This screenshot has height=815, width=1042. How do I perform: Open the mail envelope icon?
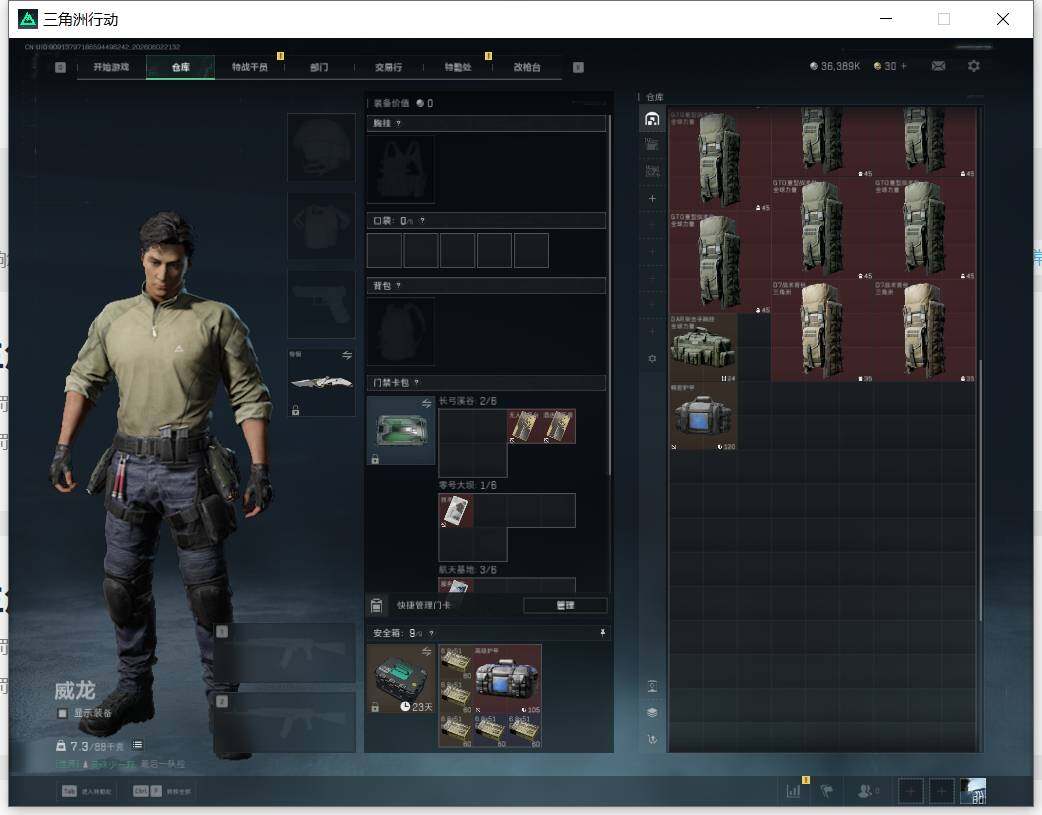tap(938, 66)
